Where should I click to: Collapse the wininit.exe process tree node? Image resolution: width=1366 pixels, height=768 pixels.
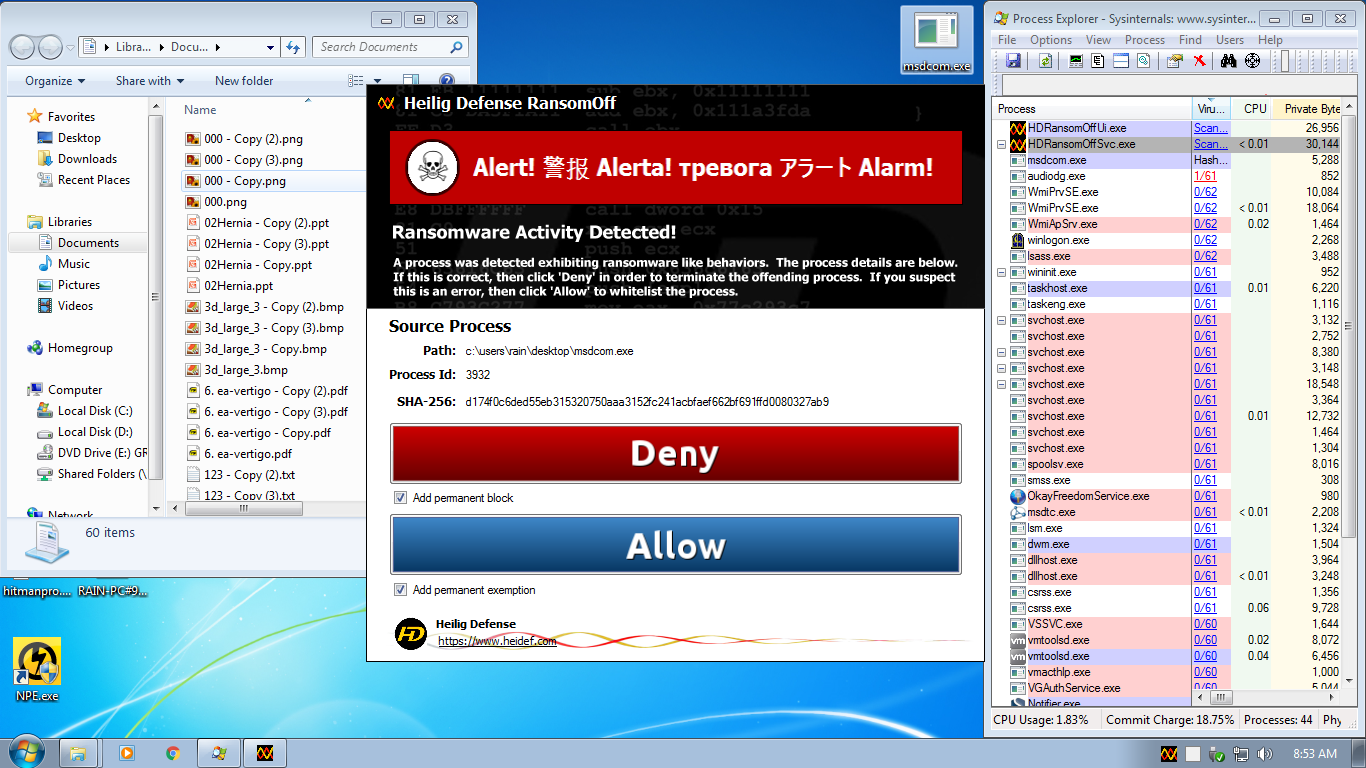point(1002,272)
